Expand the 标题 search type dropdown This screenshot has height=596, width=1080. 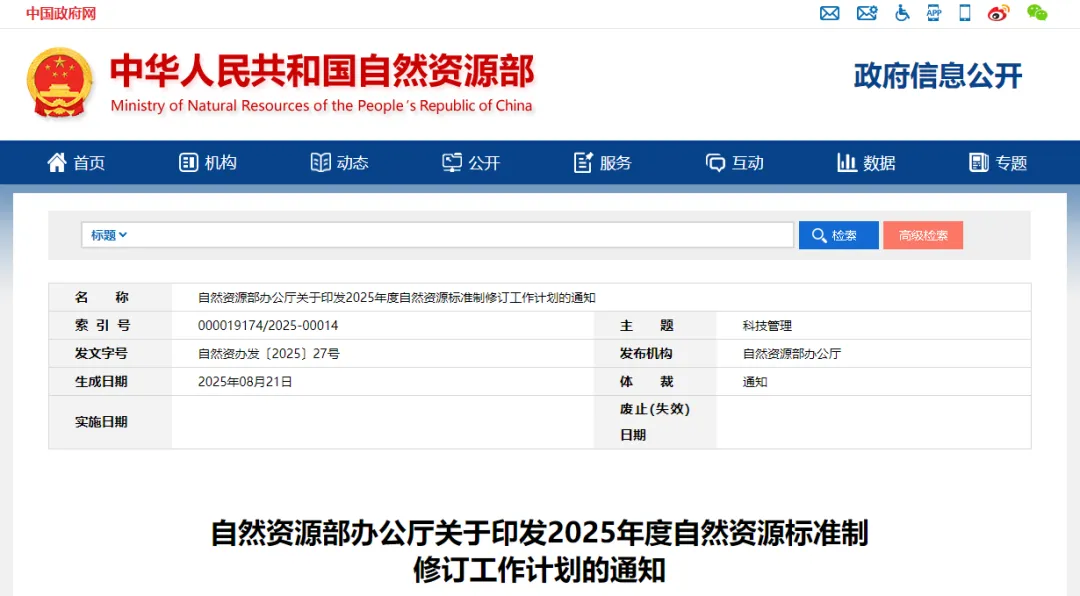pos(109,235)
